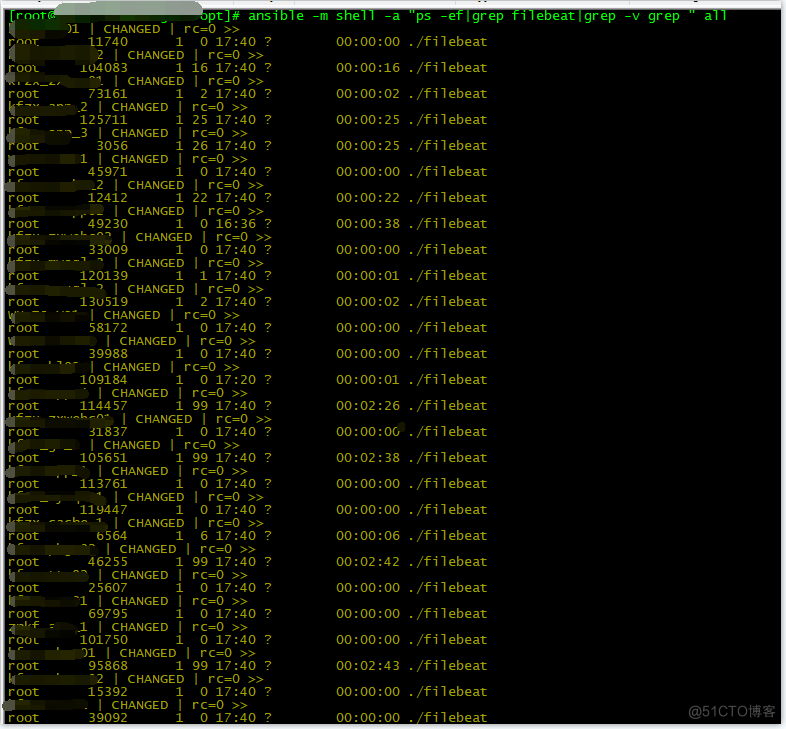Click PID 33009 entry
Image resolution: width=786 pixels, height=729 pixels.
[108, 250]
